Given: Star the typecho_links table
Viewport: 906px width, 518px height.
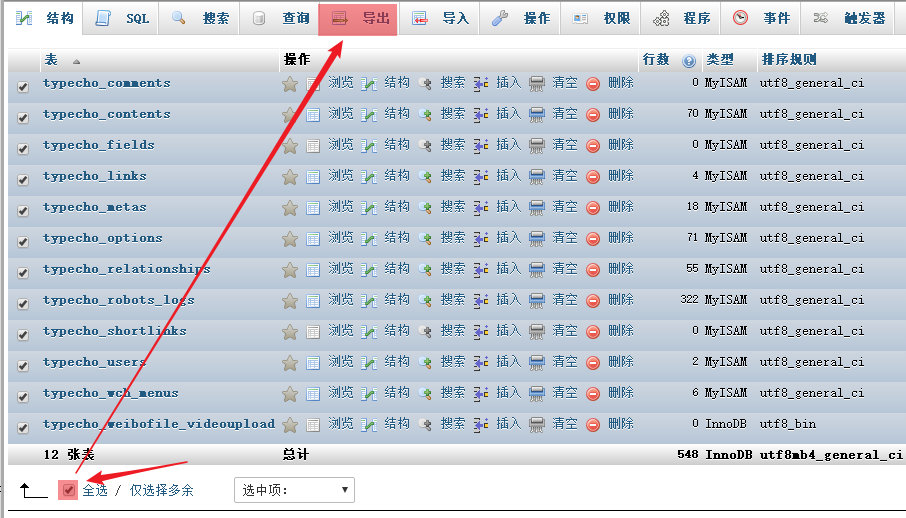Looking at the screenshot, I should tap(290, 177).
